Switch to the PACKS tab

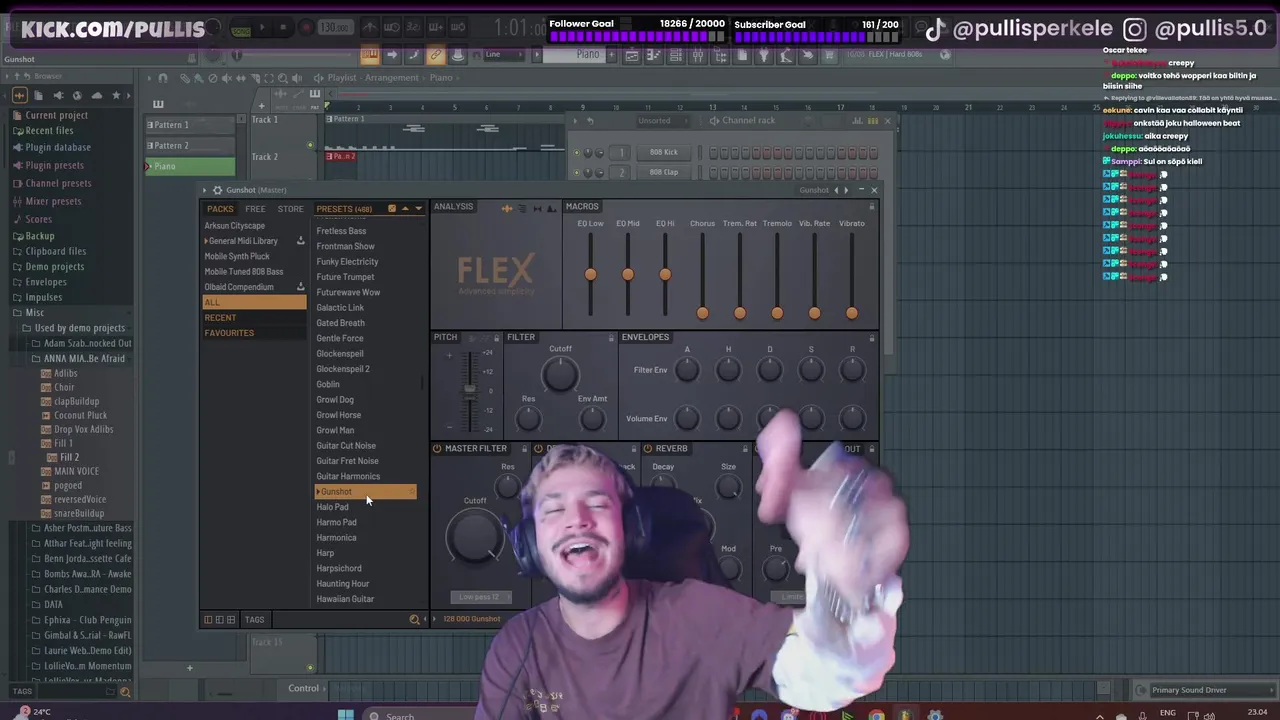tap(220, 209)
